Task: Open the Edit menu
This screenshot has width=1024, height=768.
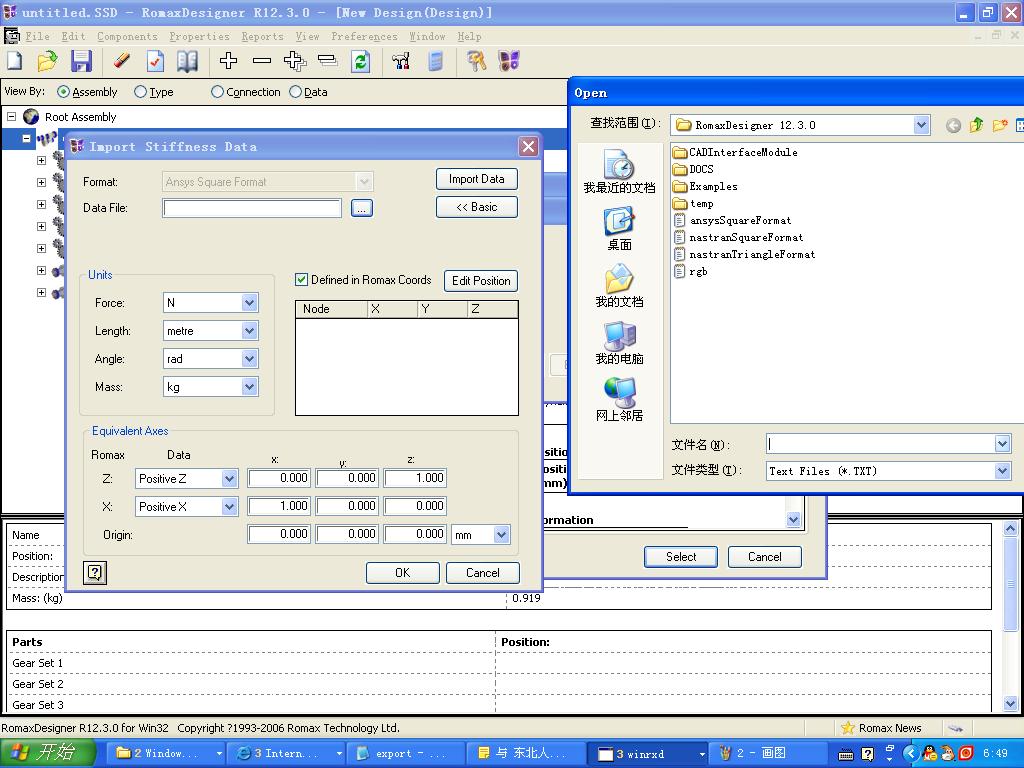Action: click(x=73, y=37)
